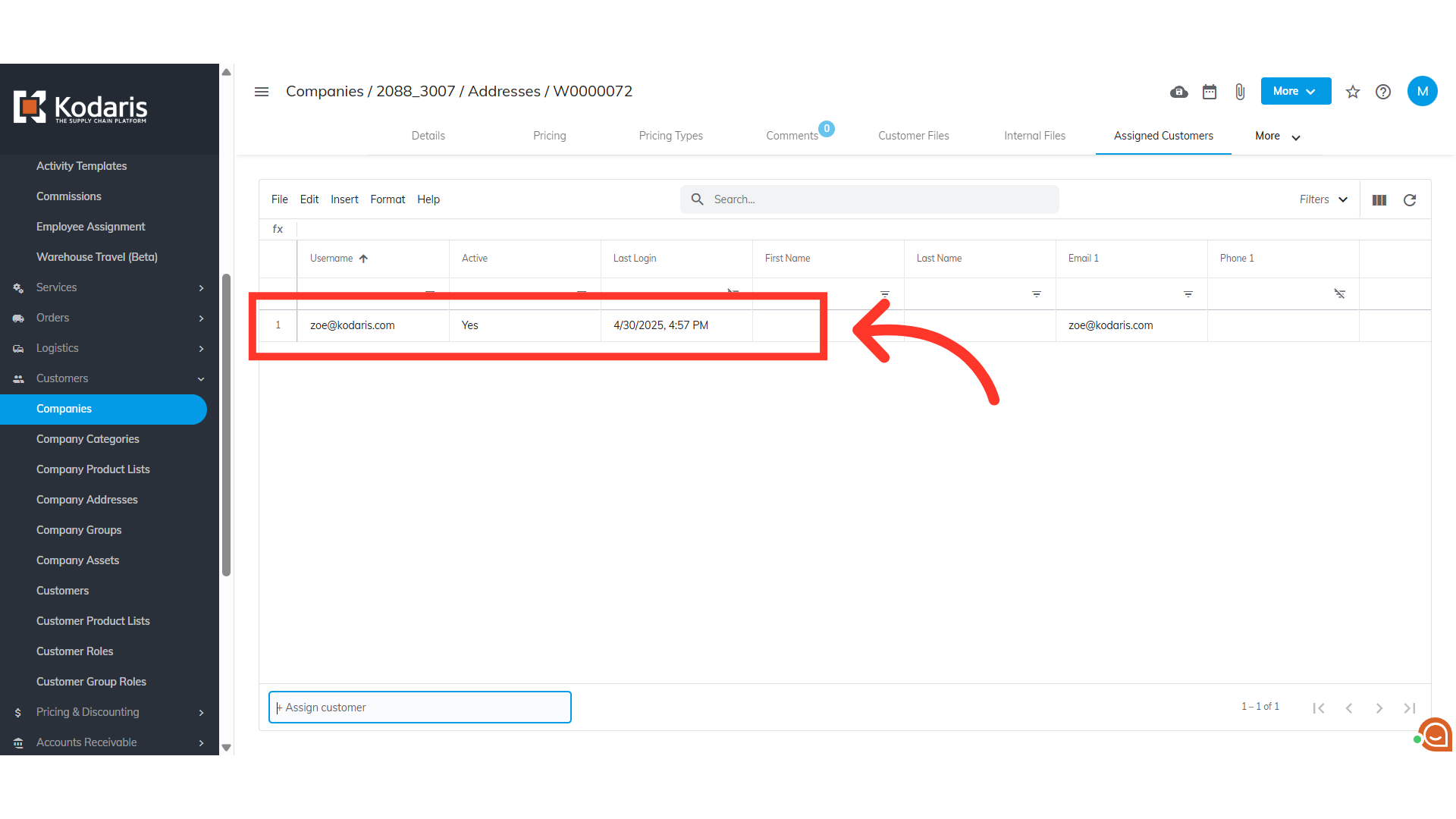
Task: Switch to the Pricing Types tab
Action: coord(670,136)
